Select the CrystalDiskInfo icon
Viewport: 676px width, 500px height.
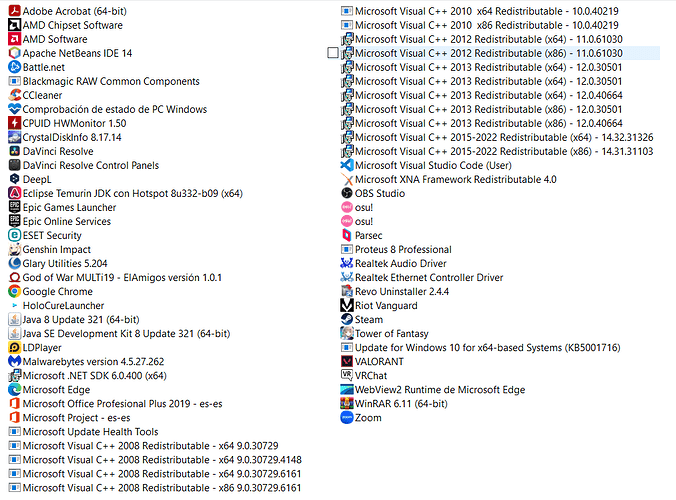pos(14,137)
